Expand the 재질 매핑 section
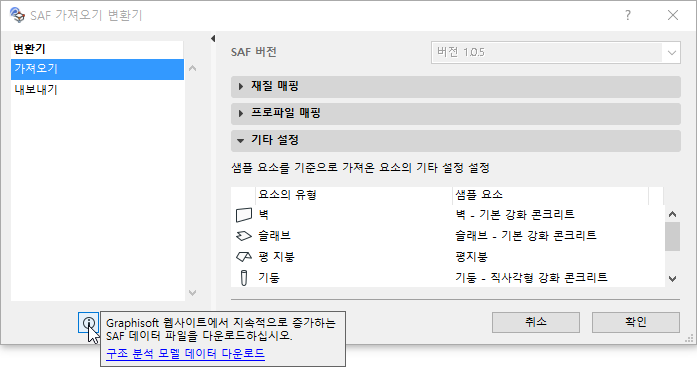 point(456,86)
